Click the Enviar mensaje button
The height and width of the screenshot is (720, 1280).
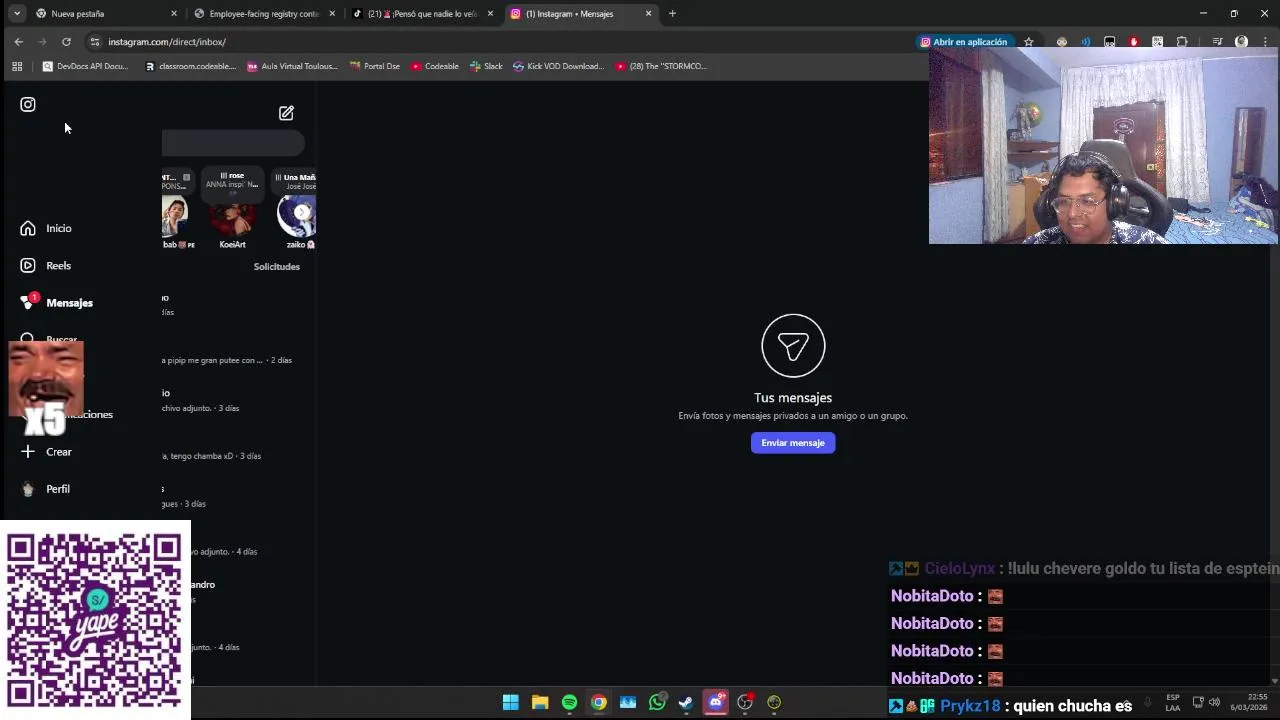pyautogui.click(x=793, y=443)
